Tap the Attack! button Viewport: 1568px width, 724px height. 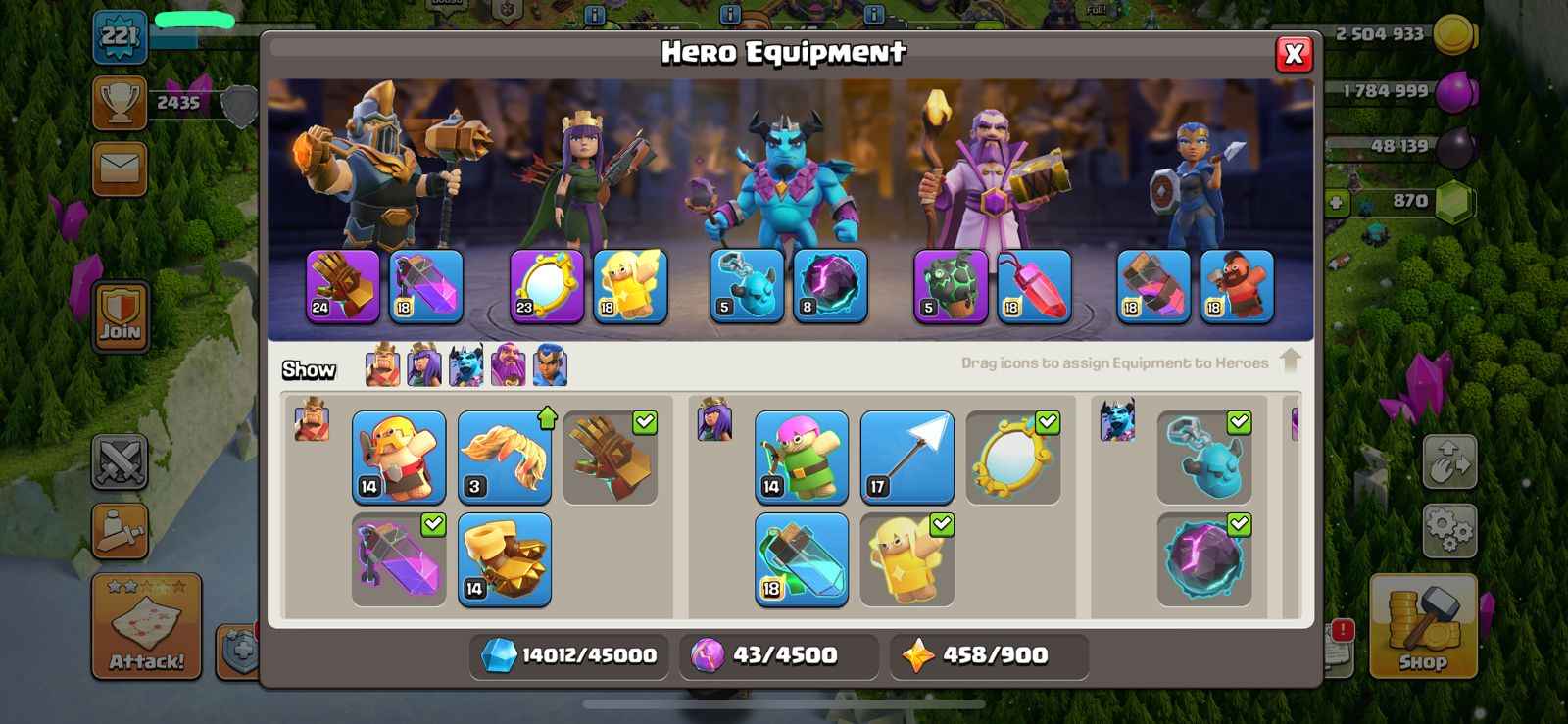pyautogui.click(x=147, y=626)
